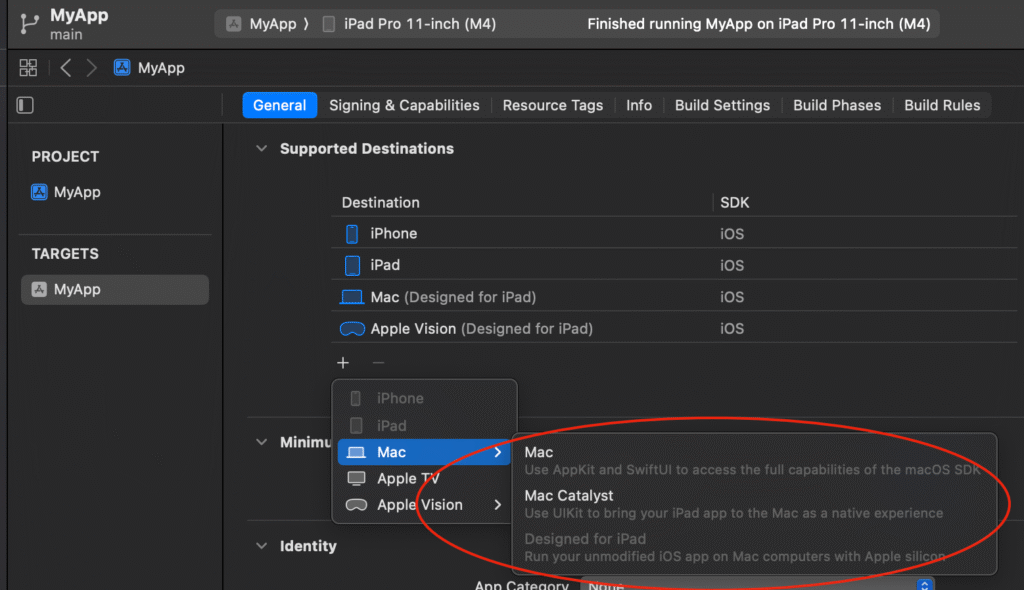The width and height of the screenshot is (1024, 590).
Task: Choose Apple Vision in the destination menu
Action: (424, 504)
